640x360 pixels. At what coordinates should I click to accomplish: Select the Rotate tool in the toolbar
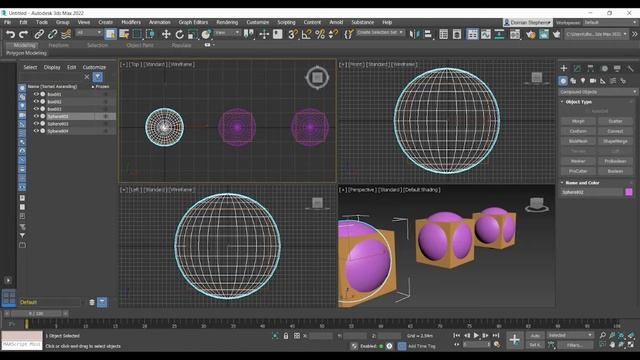pos(179,34)
